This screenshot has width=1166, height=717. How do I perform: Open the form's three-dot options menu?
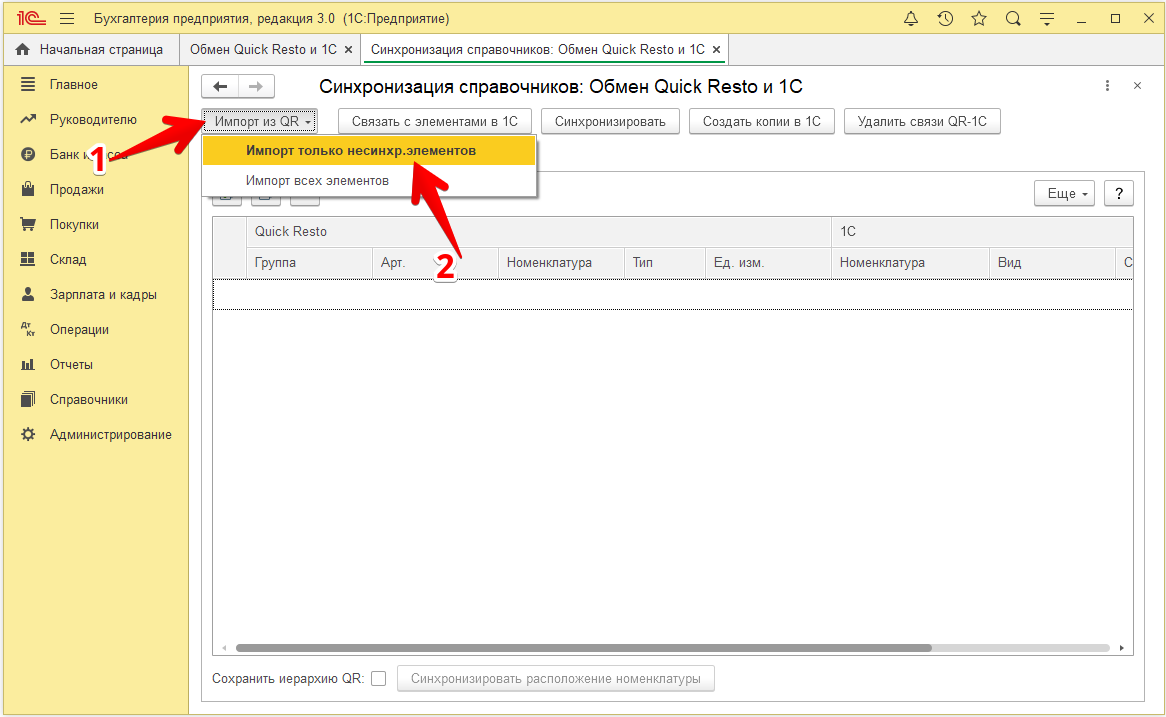pyautogui.click(x=1107, y=86)
